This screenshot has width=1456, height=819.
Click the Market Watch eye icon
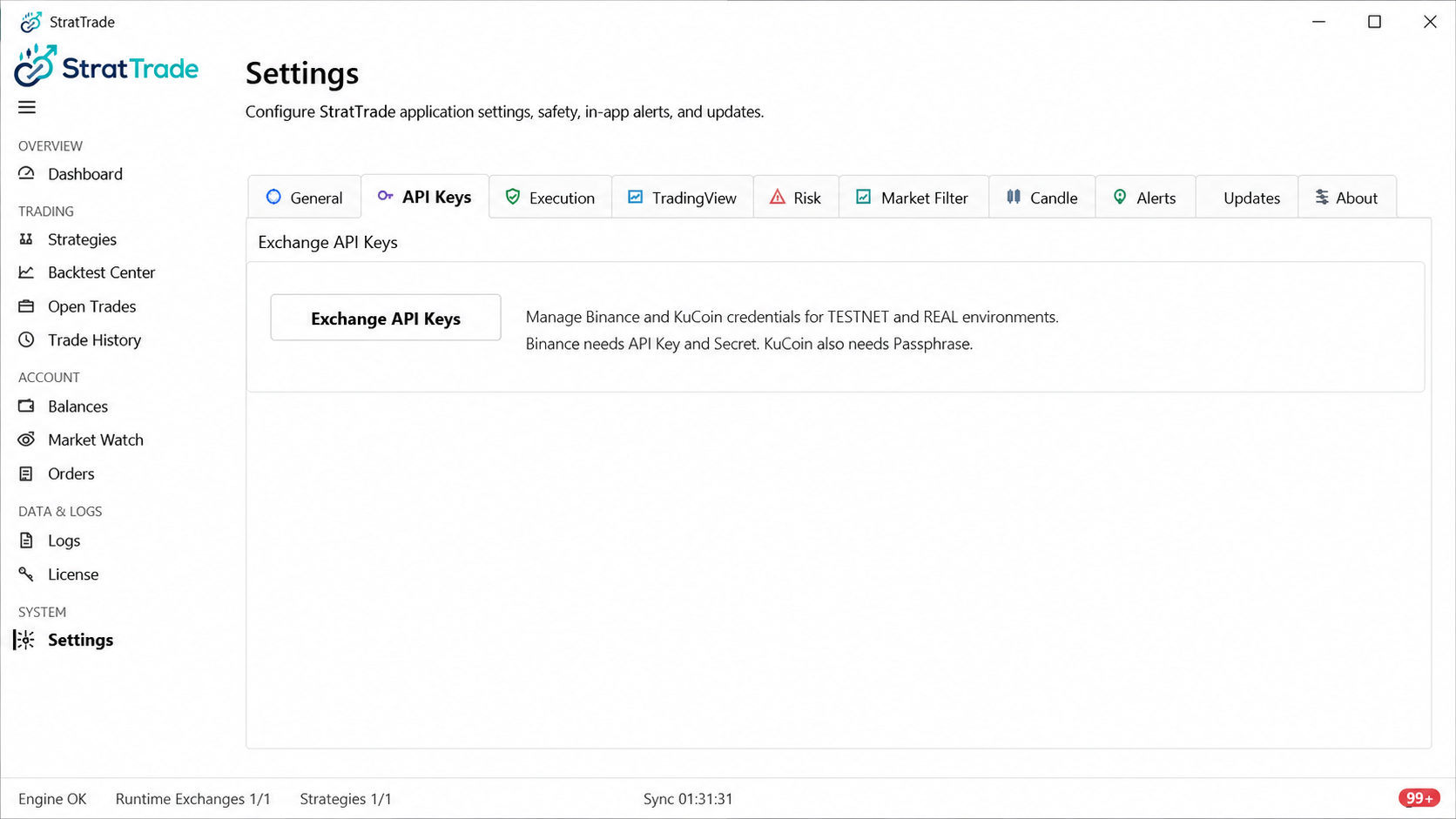[x=26, y=440]
